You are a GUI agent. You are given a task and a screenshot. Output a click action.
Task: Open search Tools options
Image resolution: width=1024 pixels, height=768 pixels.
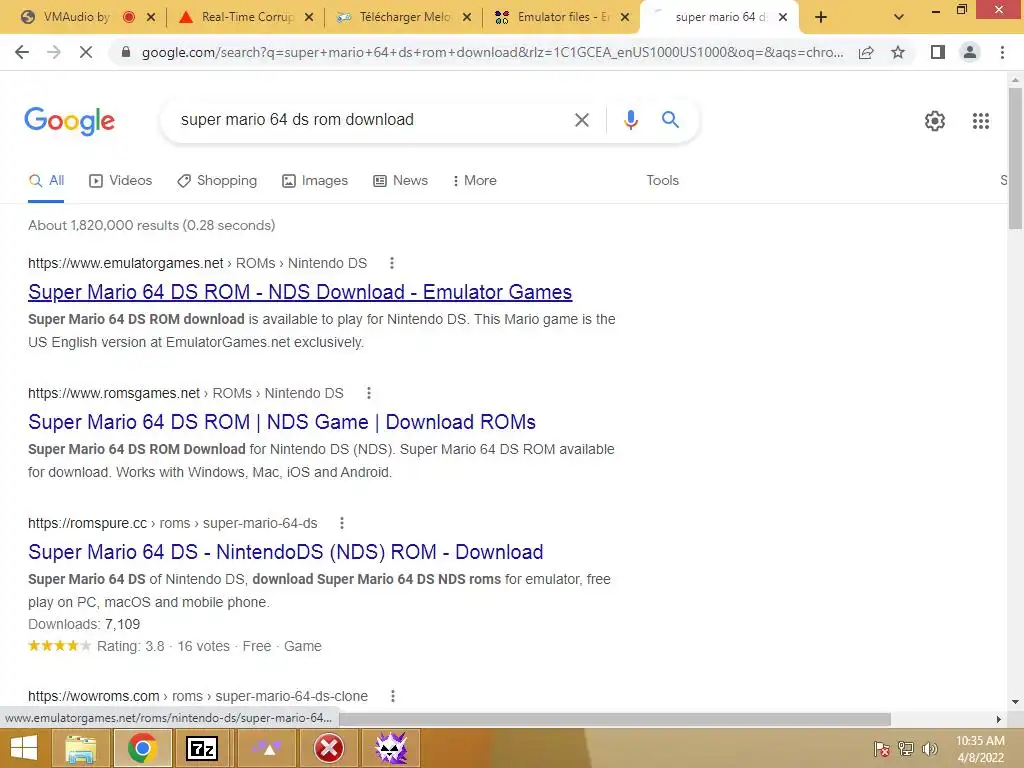click(x=662, y=181)
